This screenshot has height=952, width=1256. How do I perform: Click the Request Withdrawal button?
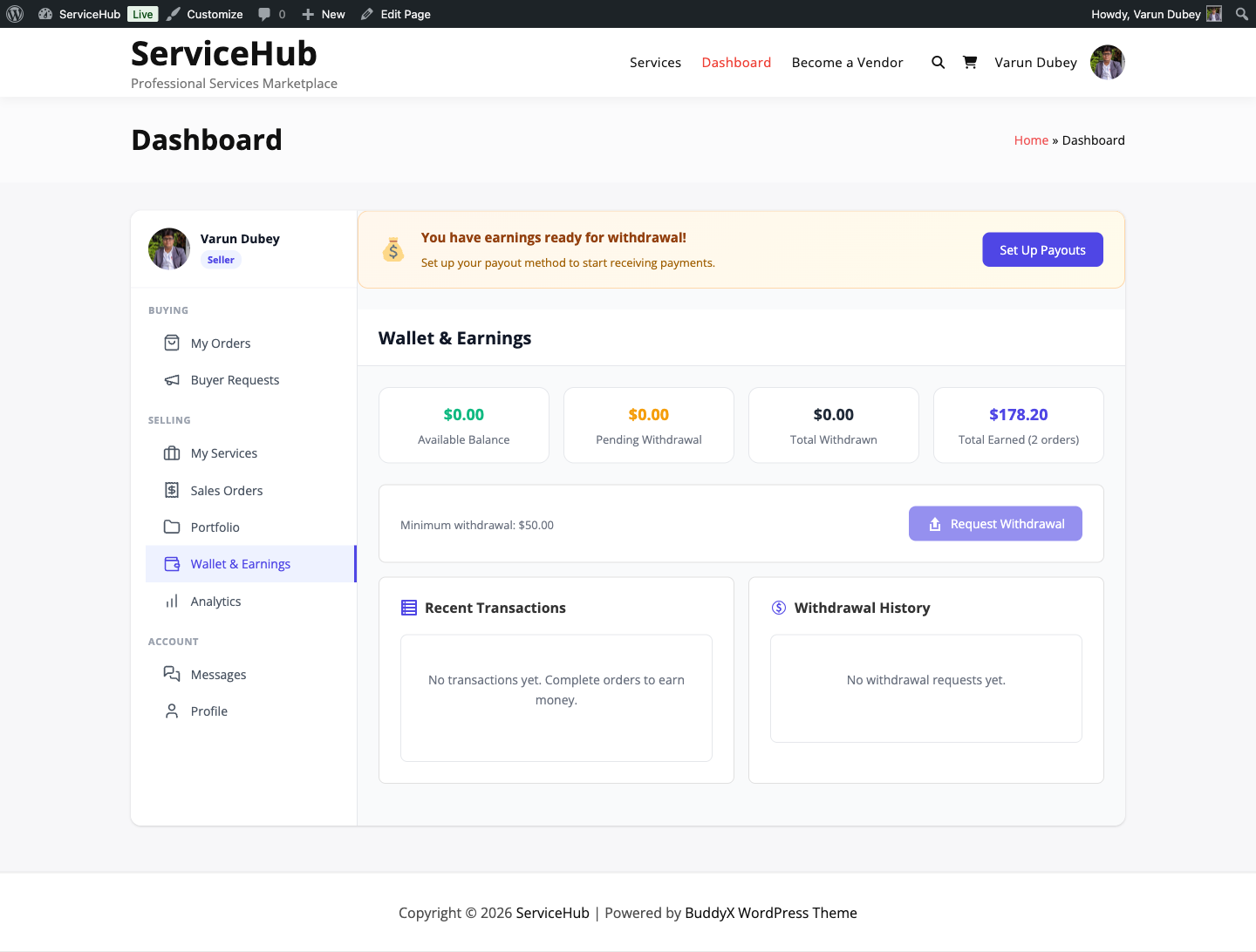click(x=995, y=523)
